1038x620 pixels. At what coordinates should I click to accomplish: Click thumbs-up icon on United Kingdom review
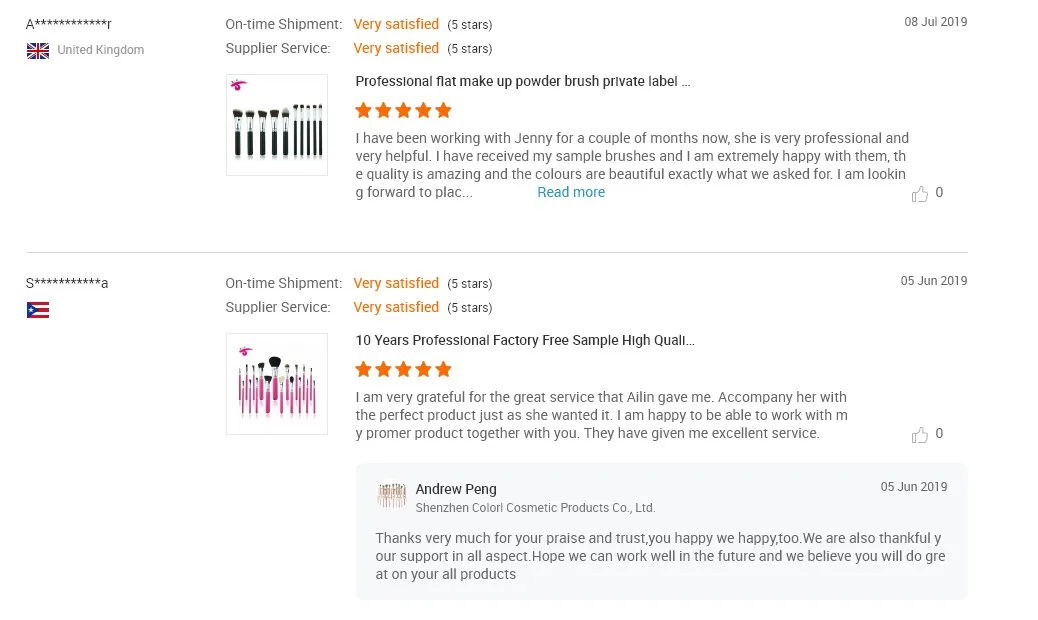coord(920,194)
